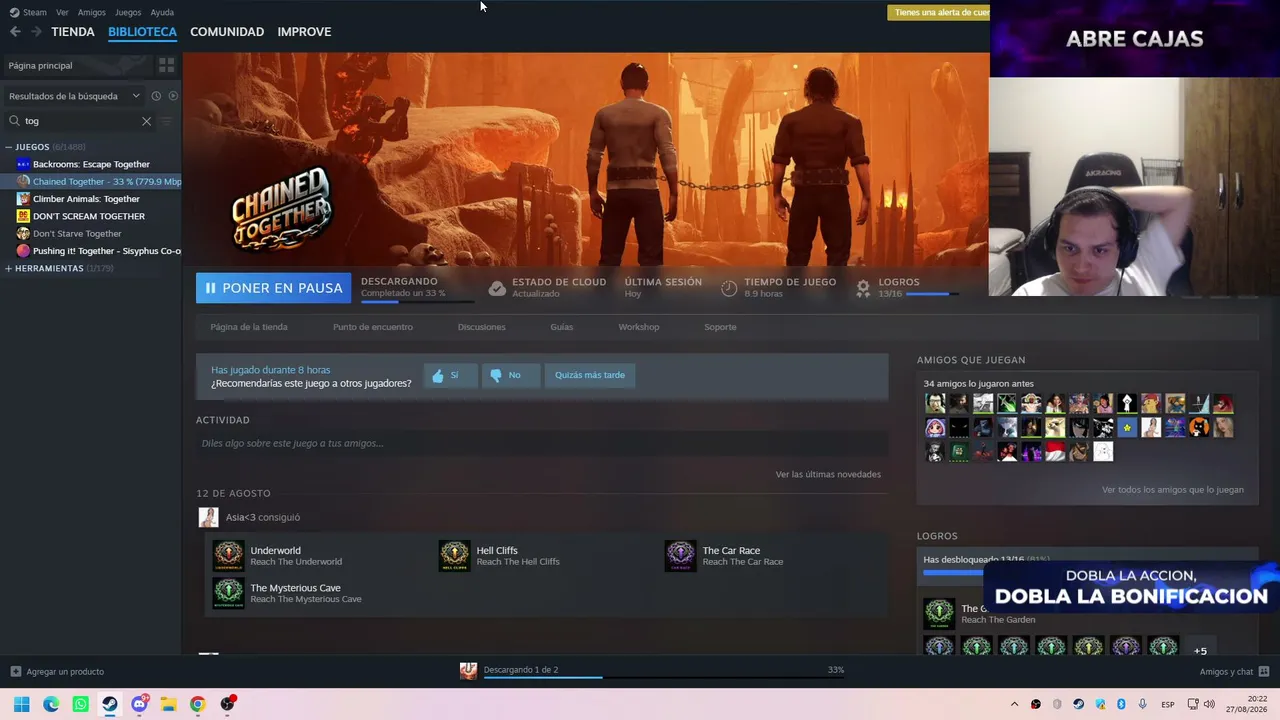Open Amigos y chat friends icon
This screenshot has width=1280, height=720.
1264,672
